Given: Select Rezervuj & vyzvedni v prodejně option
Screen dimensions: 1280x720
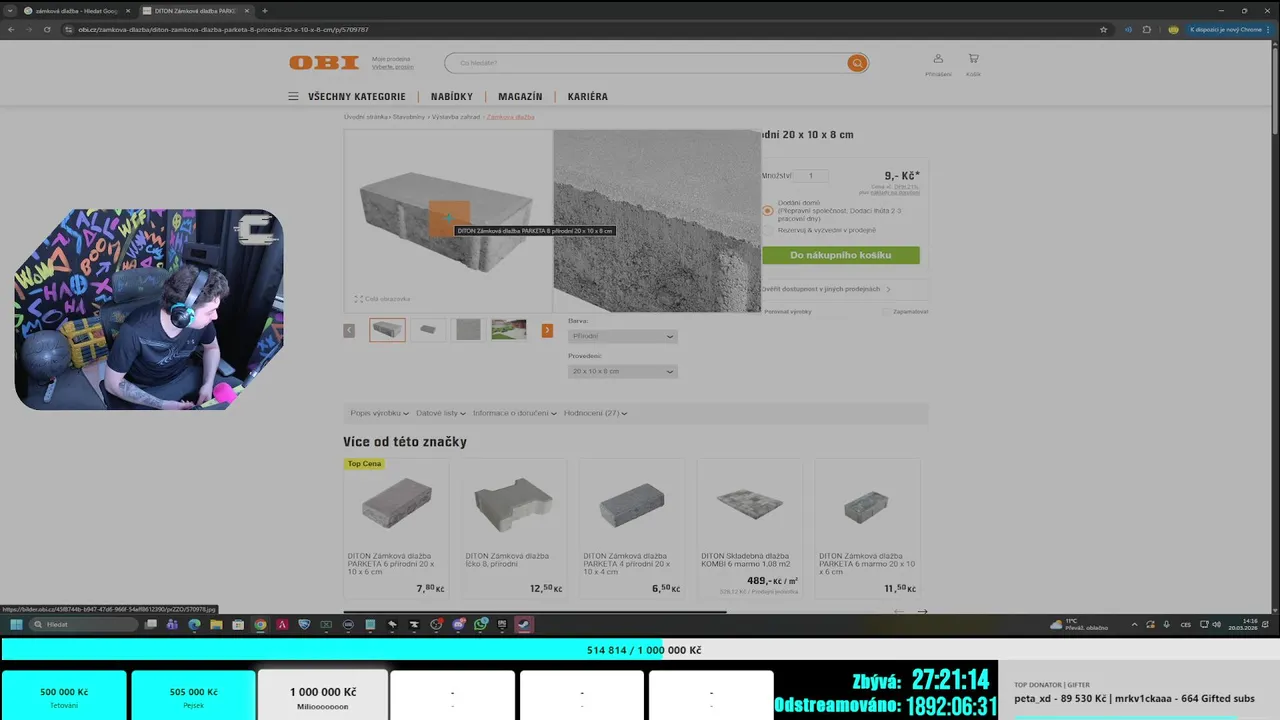Looking at the screenshot, I should tap(767, 230).
